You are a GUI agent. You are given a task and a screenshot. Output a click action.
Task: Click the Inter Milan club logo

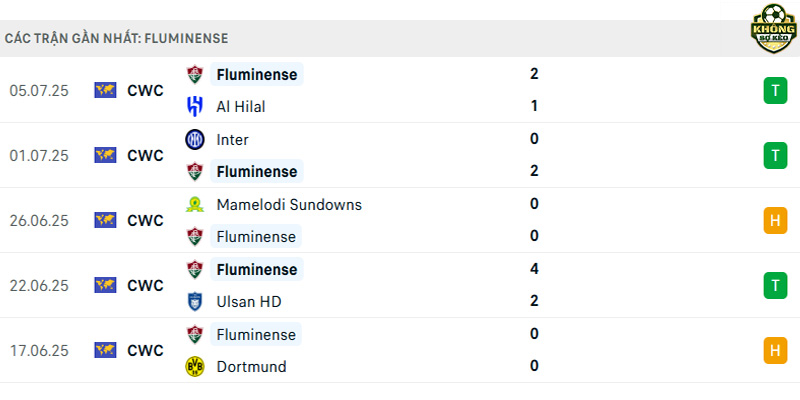(195, 139)
